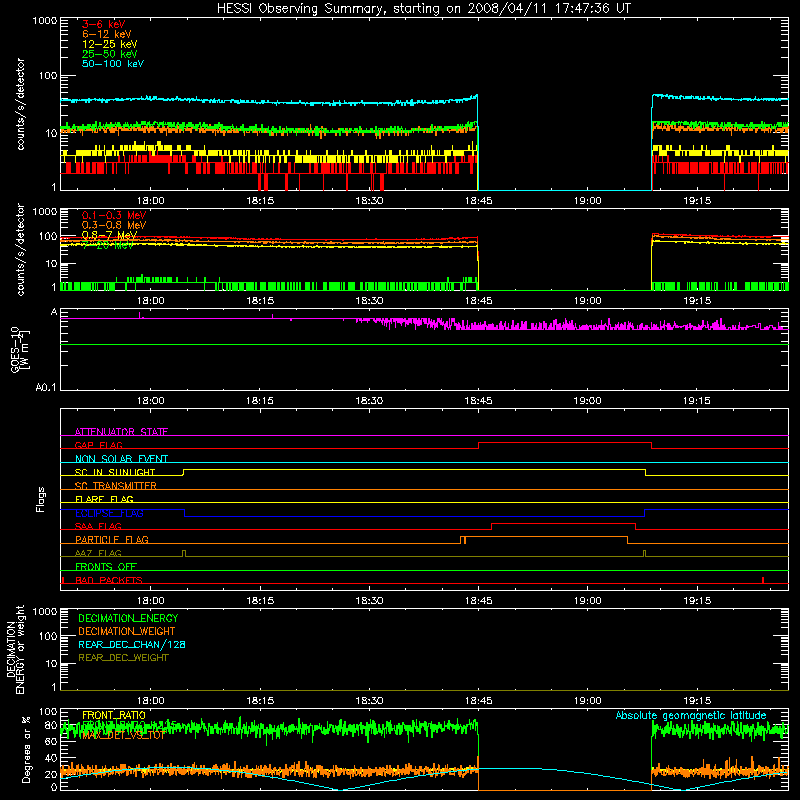This screenshot has height=800, width=800.
Task: Select the orange 0.3-0.8 MeV legend label
Action: coord(114,225)
